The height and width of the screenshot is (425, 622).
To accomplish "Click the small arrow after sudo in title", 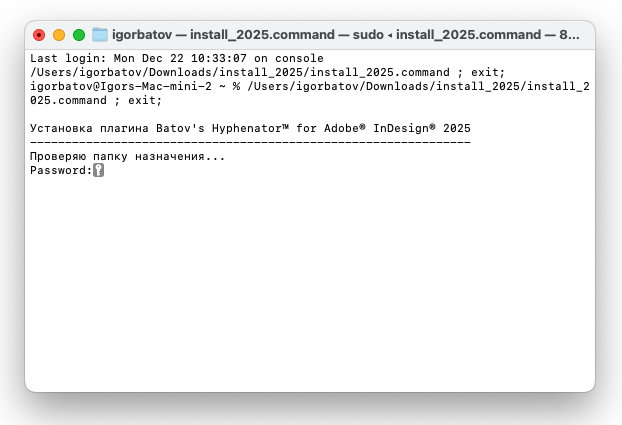I will point(390,35).
